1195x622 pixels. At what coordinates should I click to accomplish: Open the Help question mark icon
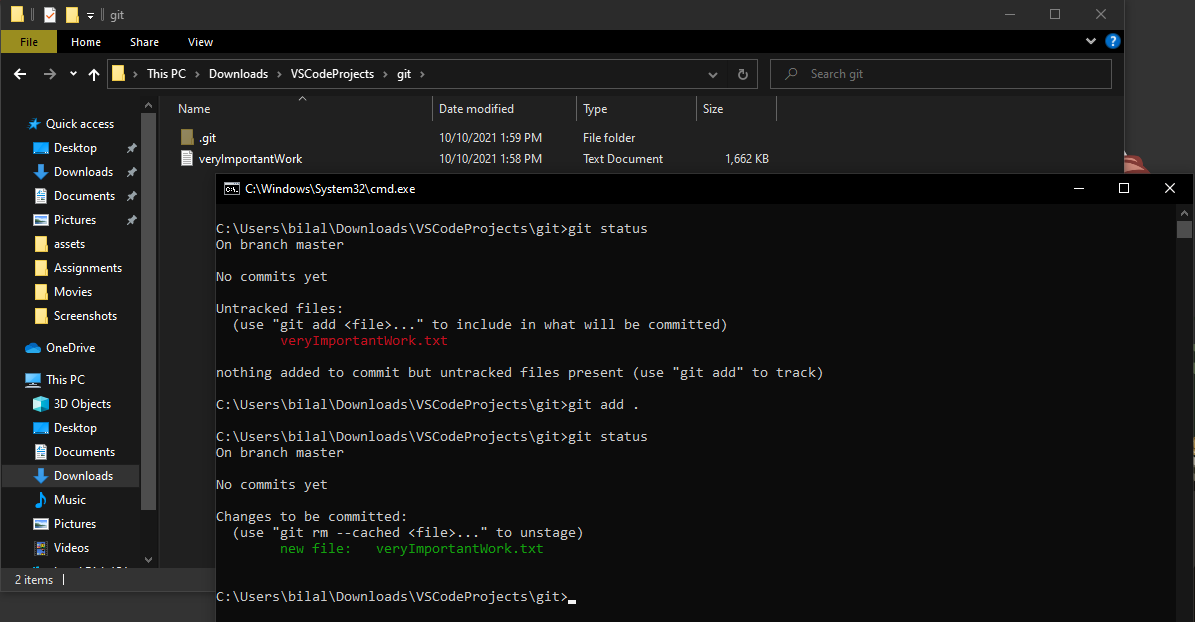click(1112, 41)
